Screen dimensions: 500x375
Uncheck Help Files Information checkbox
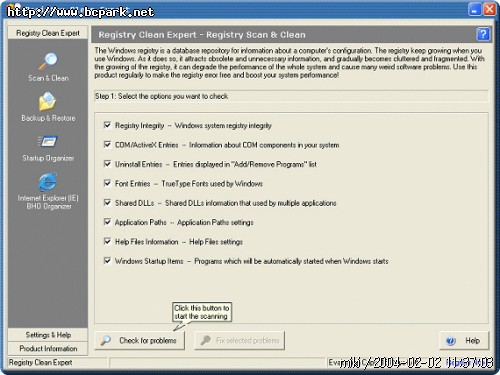point(107,241)
